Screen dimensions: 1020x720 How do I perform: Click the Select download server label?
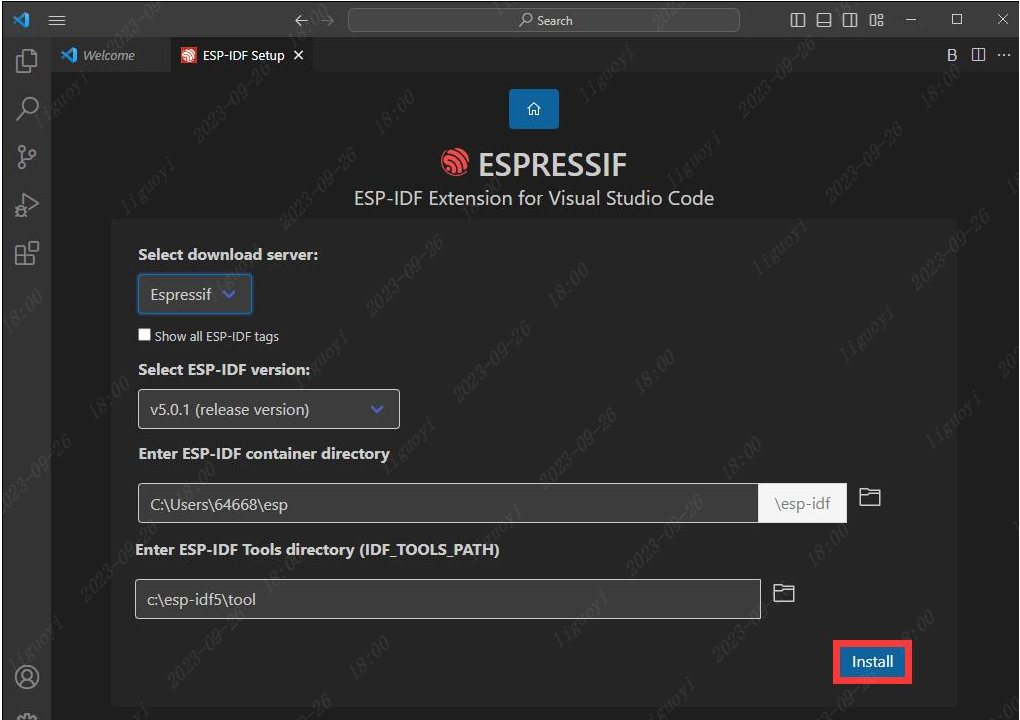228,254
